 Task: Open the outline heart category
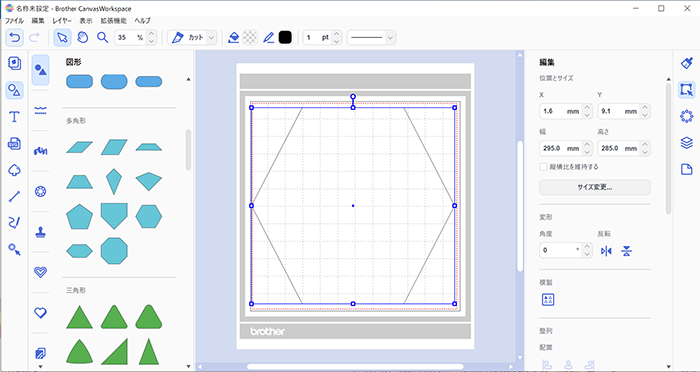pos(41,312)
